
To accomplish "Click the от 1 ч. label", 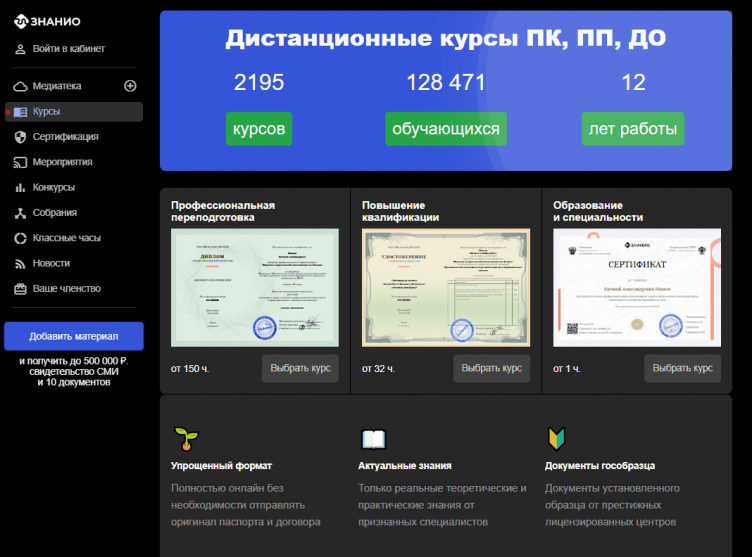I will pos(566,369).
